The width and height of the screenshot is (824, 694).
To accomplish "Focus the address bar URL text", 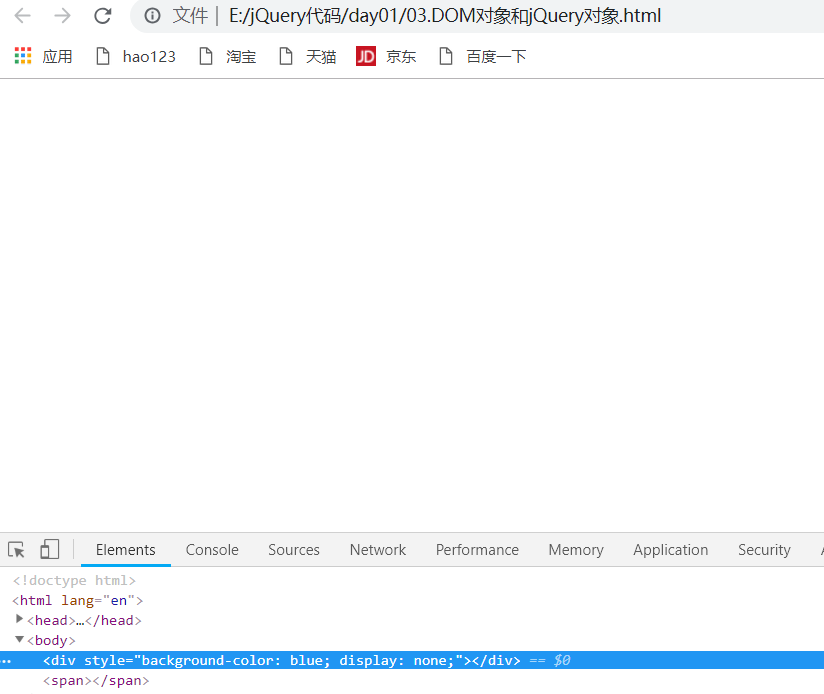I will [445, 16].
